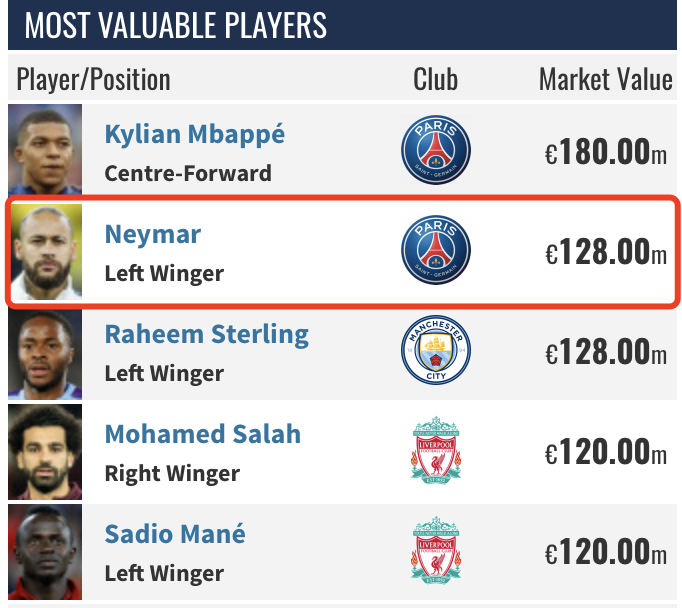
Task: Click Liverpool logo in Mohamed Salah row
Action: coord(435,451)
